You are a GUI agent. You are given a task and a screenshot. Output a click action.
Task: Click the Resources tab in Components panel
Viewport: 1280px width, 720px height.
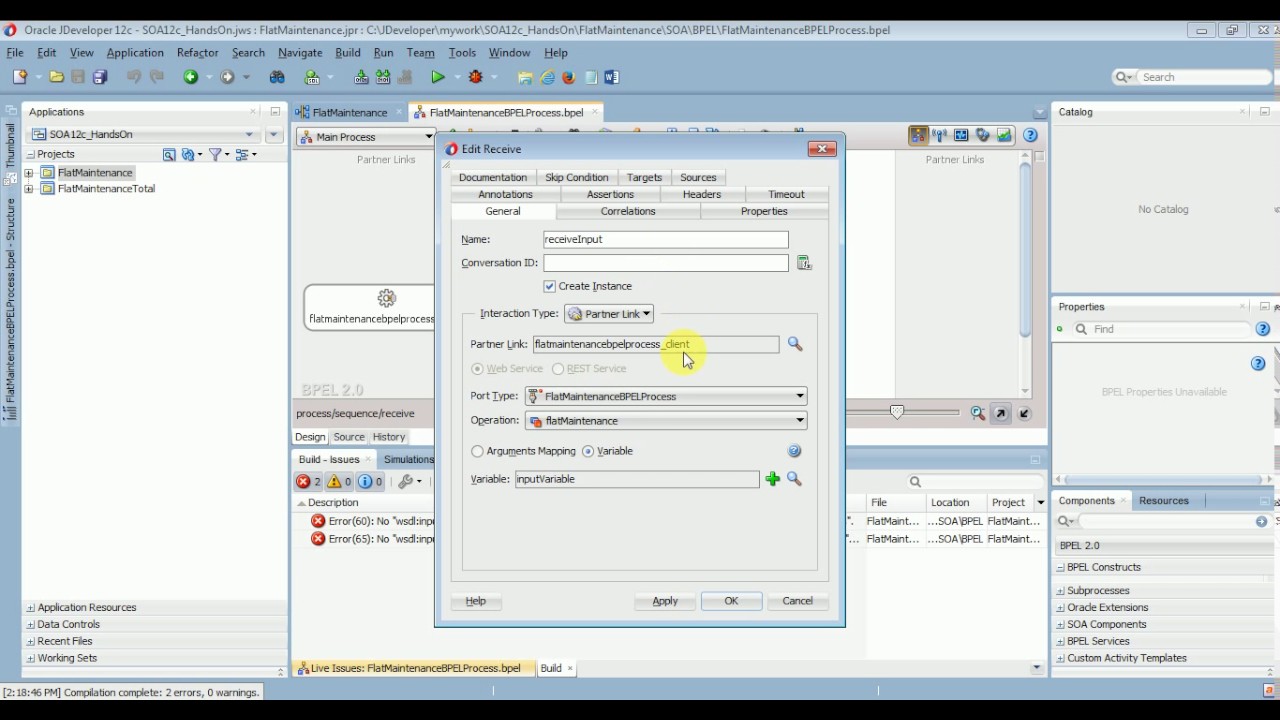tap(1164, 501)
